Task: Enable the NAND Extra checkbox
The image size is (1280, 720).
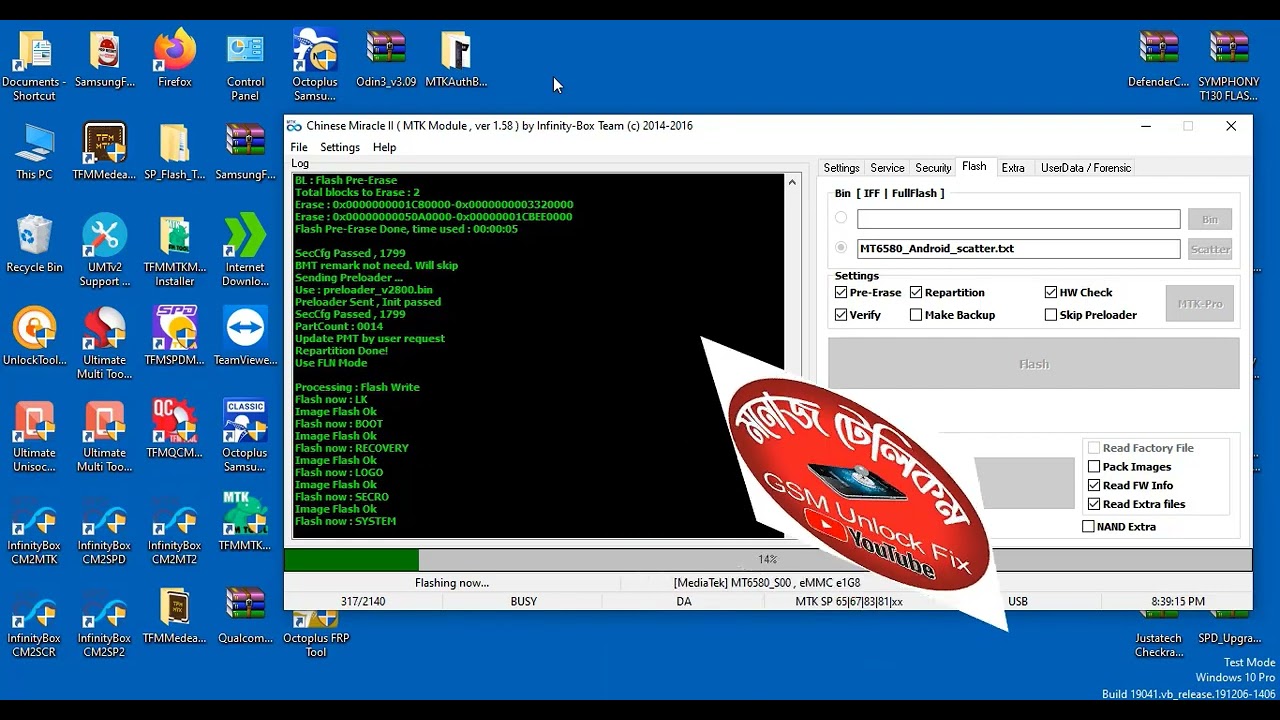Action: pos(1088,527)
